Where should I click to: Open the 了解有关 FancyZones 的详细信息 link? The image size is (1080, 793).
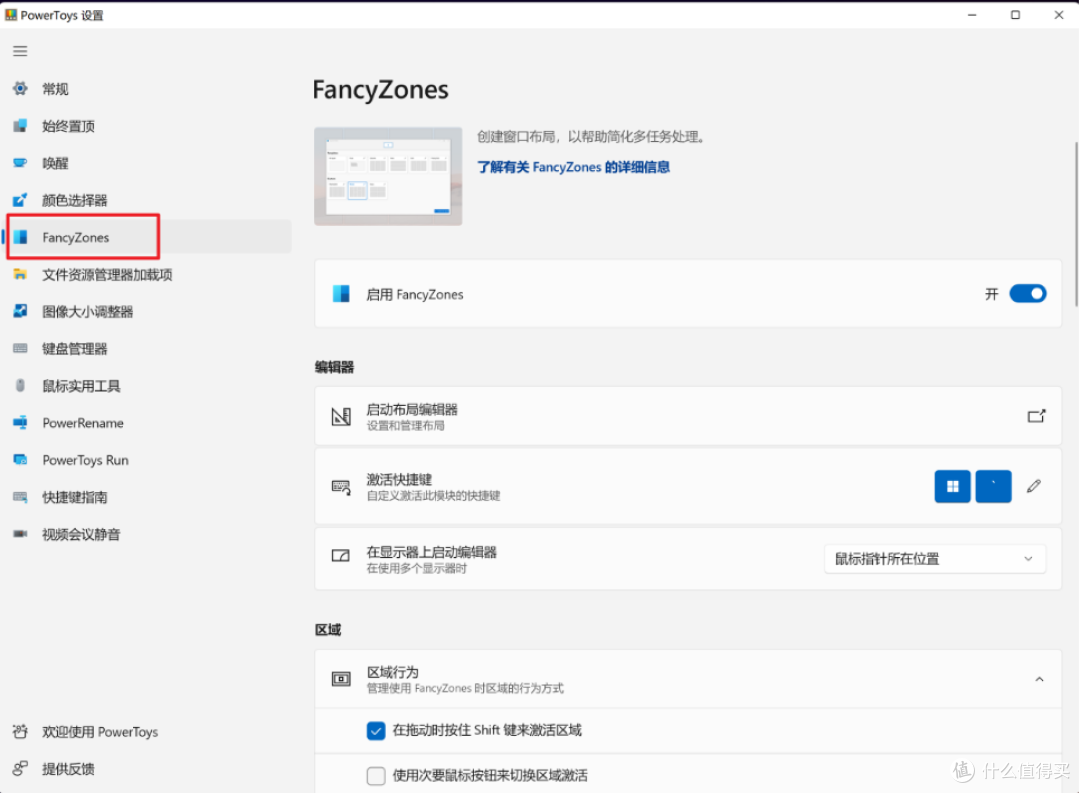(575, 167)
